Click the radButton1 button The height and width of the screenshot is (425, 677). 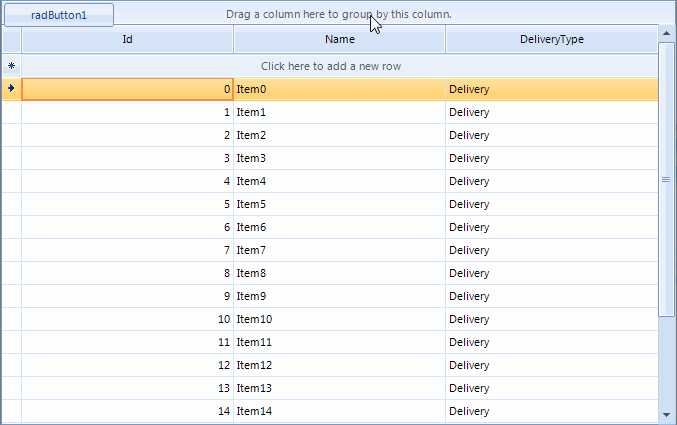pos(59,15)
